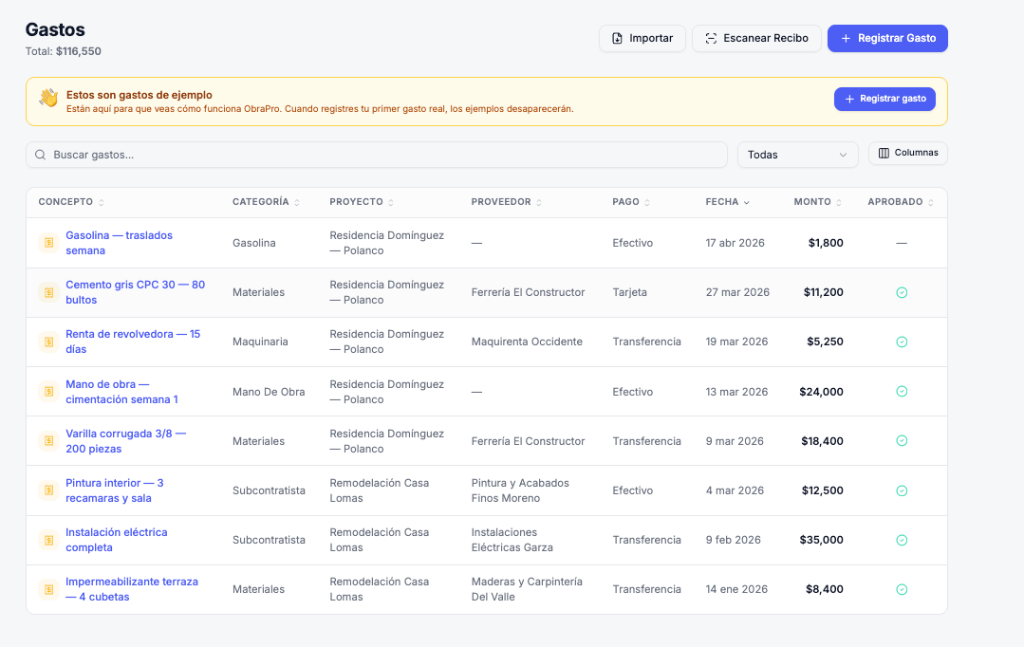Click the magnifier icon in the search bar
Image resolution: width=1024 pixels, height=647 pixels.
click(x=40, y=155)
